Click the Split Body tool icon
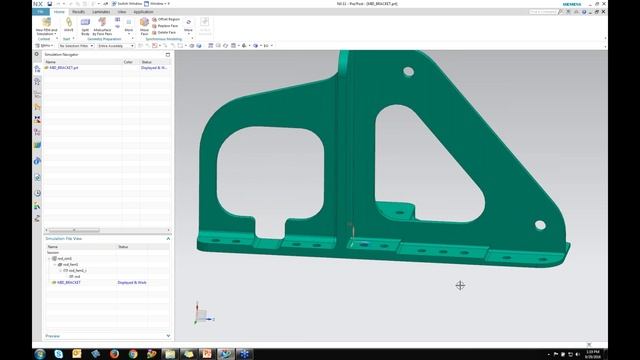This screenshot has width=640, height=360. point(85,22)
